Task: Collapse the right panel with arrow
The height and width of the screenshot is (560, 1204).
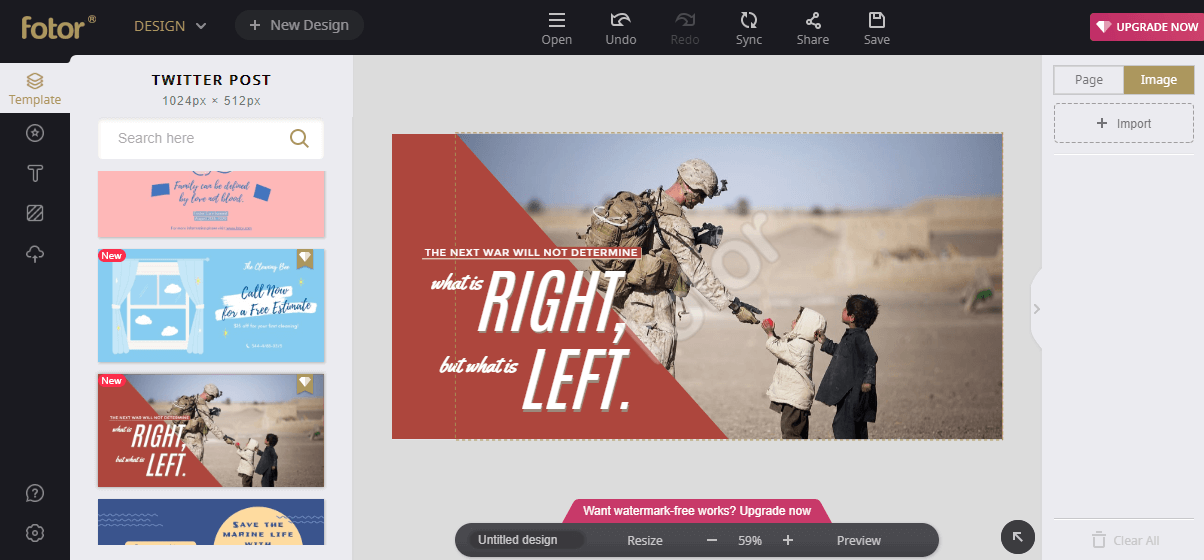Action: click(1036, 309)
